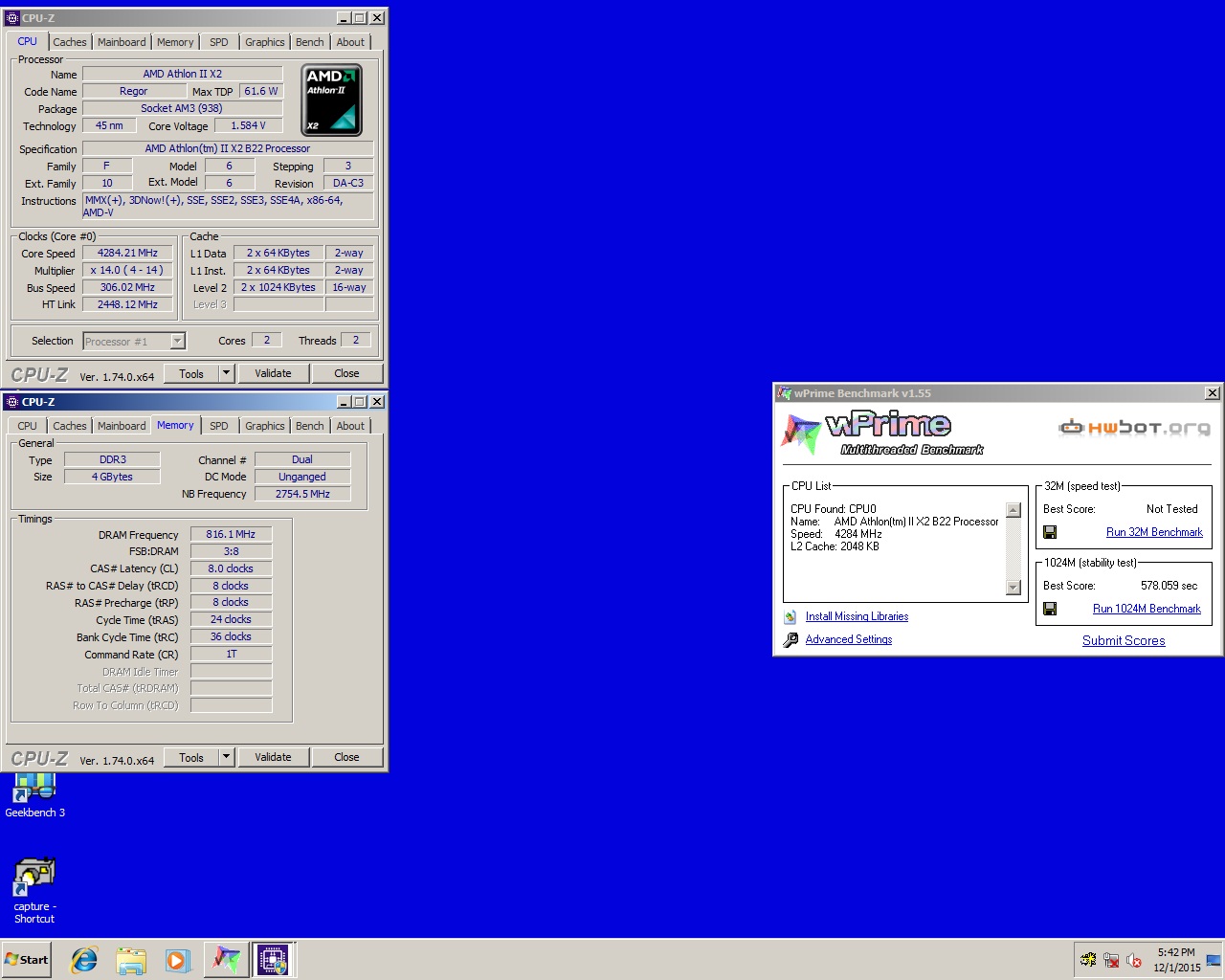Open Bench tab in bottom CPU-Z window

tap(310, 426)
